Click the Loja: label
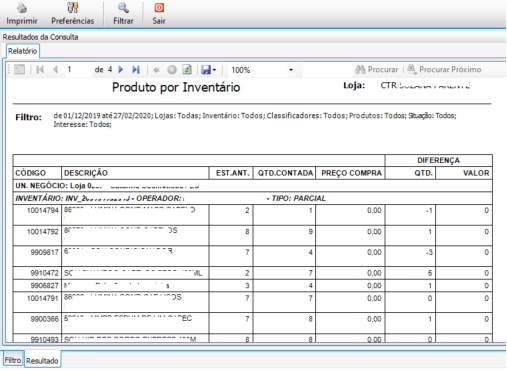Screen dimensions: 507x370 pyautogui.click(x=354, y=85)
